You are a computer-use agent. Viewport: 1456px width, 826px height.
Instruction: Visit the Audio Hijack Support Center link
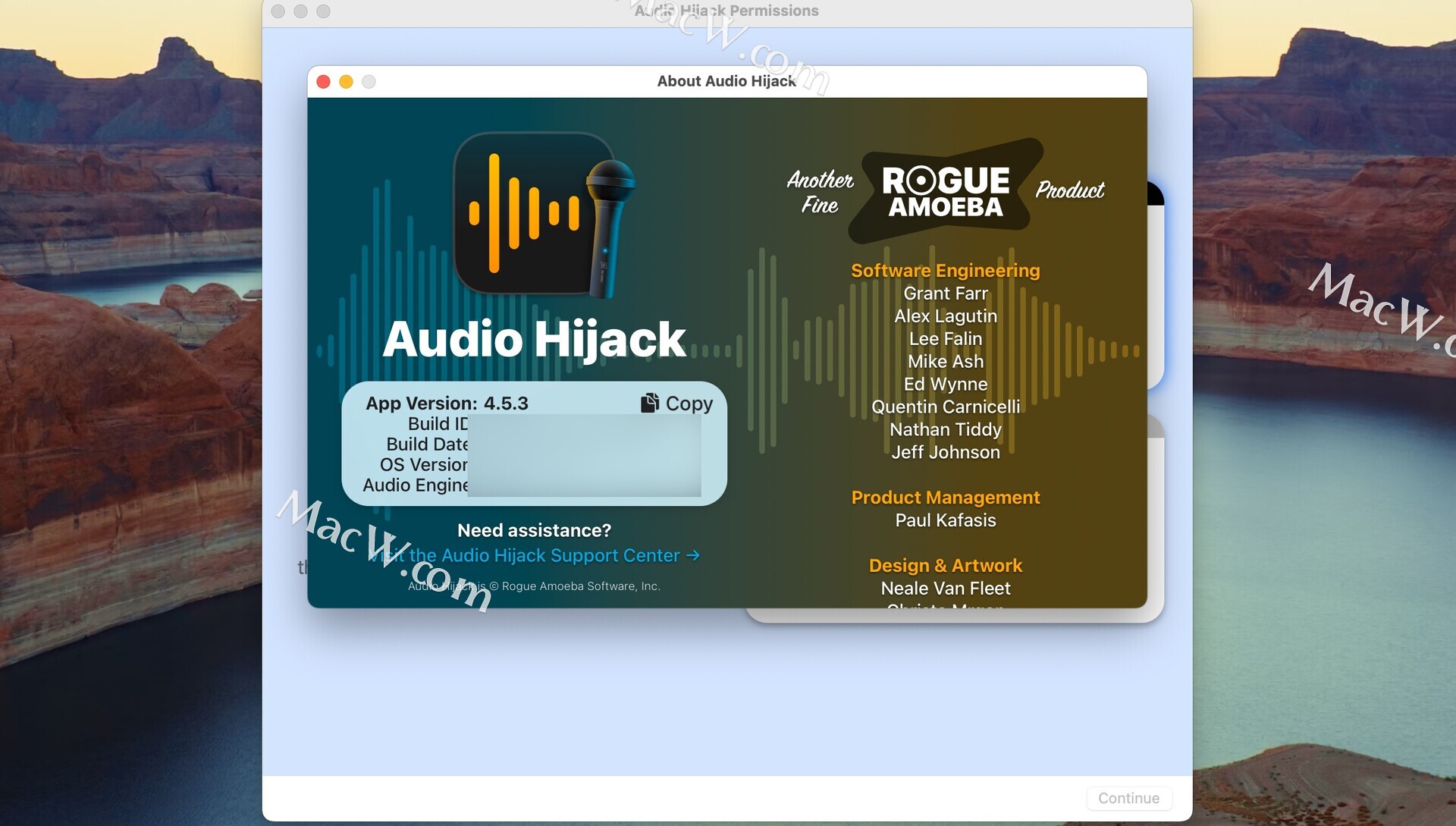(x=534, y=555)
